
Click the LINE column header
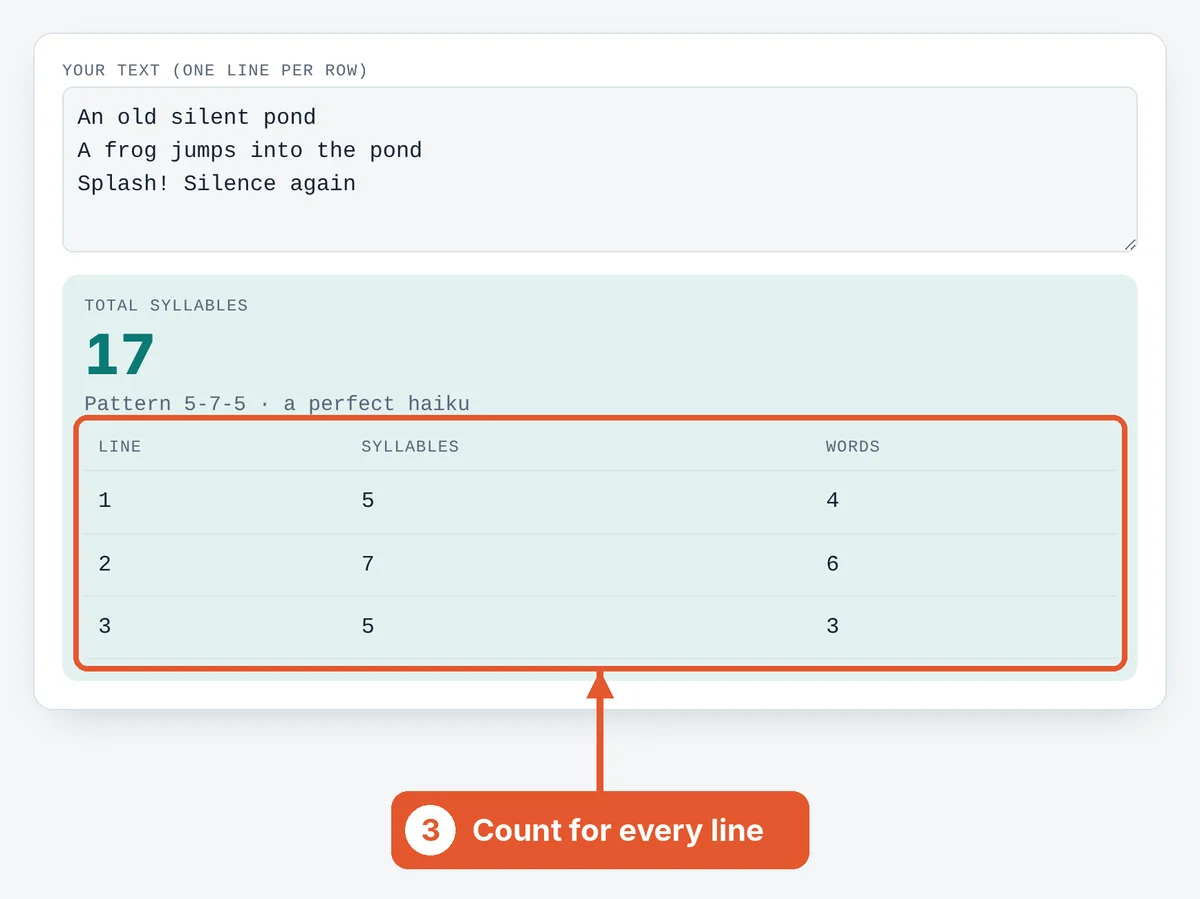(120, 447)
